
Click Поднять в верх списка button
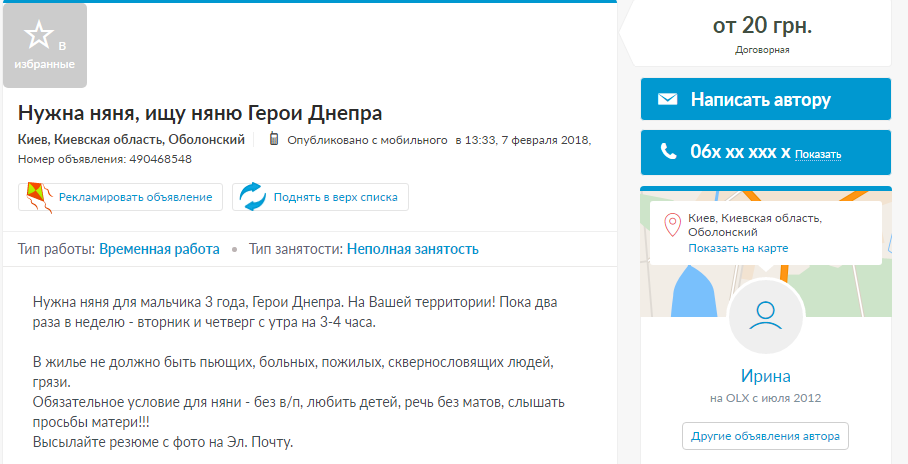[320, 197]
